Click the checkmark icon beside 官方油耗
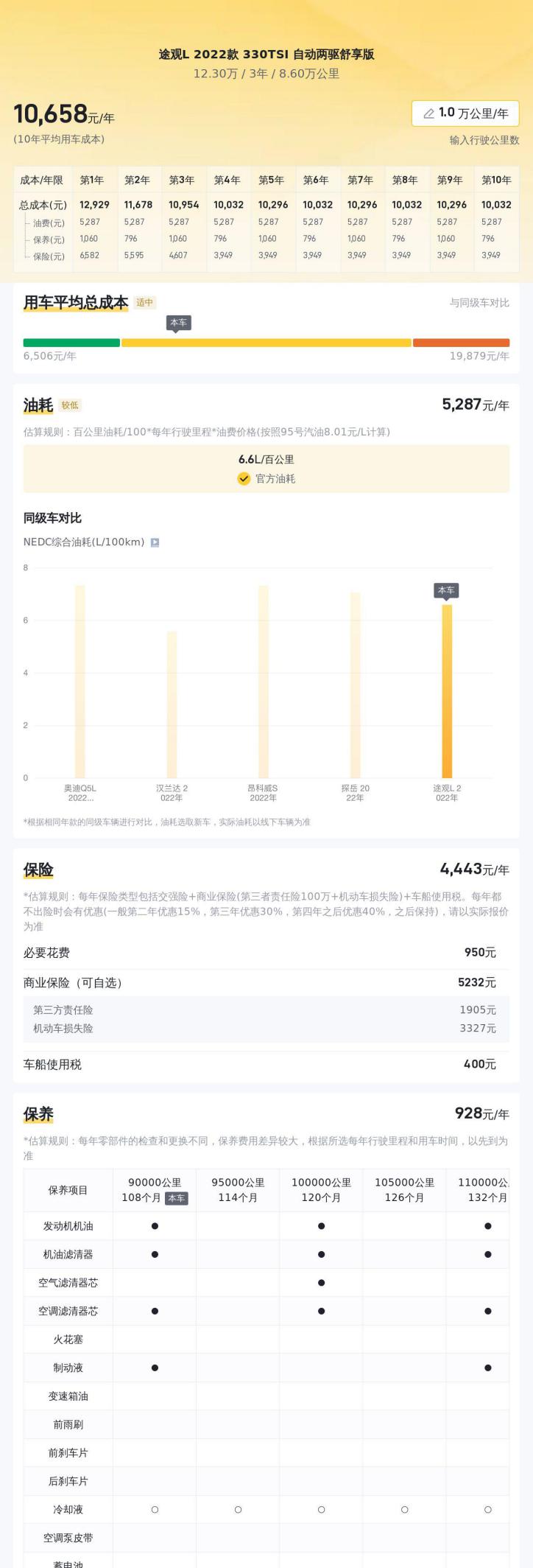The image size is (533, 1568). click(x=244, y=478)
